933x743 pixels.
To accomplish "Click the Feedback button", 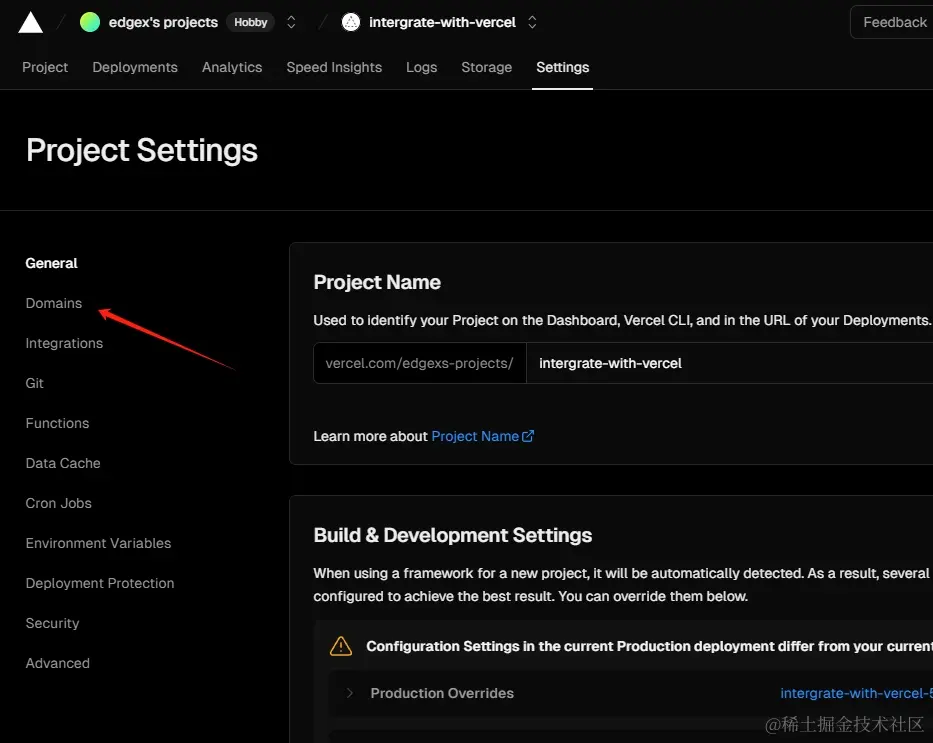I will 893,22.
